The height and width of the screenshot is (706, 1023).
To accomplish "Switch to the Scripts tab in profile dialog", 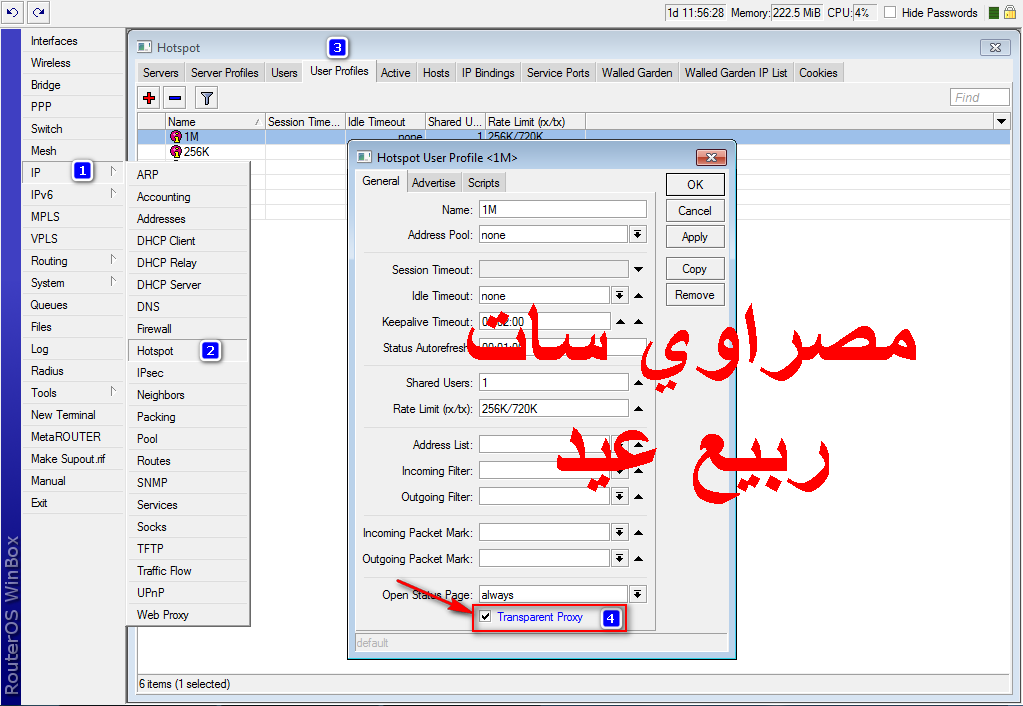I will point(483,183).
